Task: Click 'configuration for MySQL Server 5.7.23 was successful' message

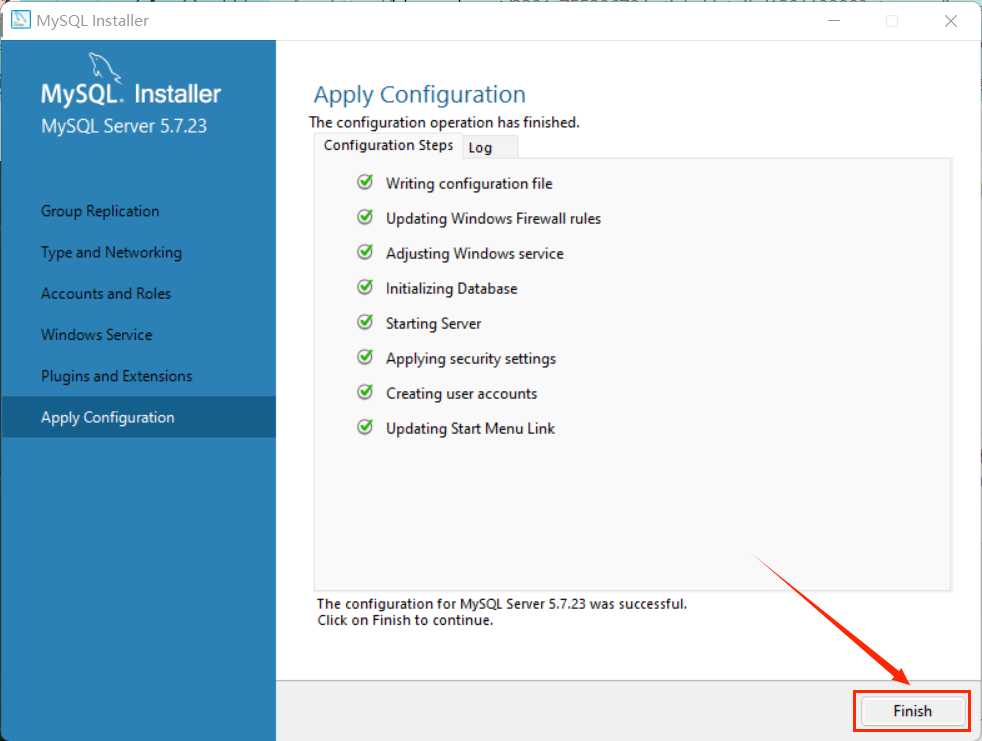Action: pyautogui.click(x=502, y=604)
